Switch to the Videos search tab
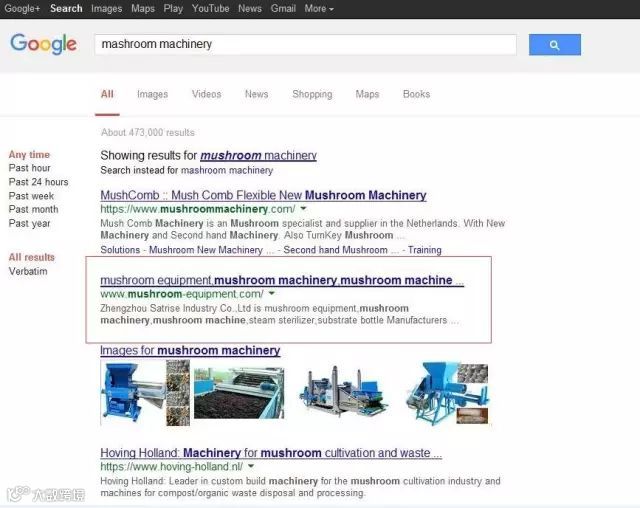 (207, 94)
